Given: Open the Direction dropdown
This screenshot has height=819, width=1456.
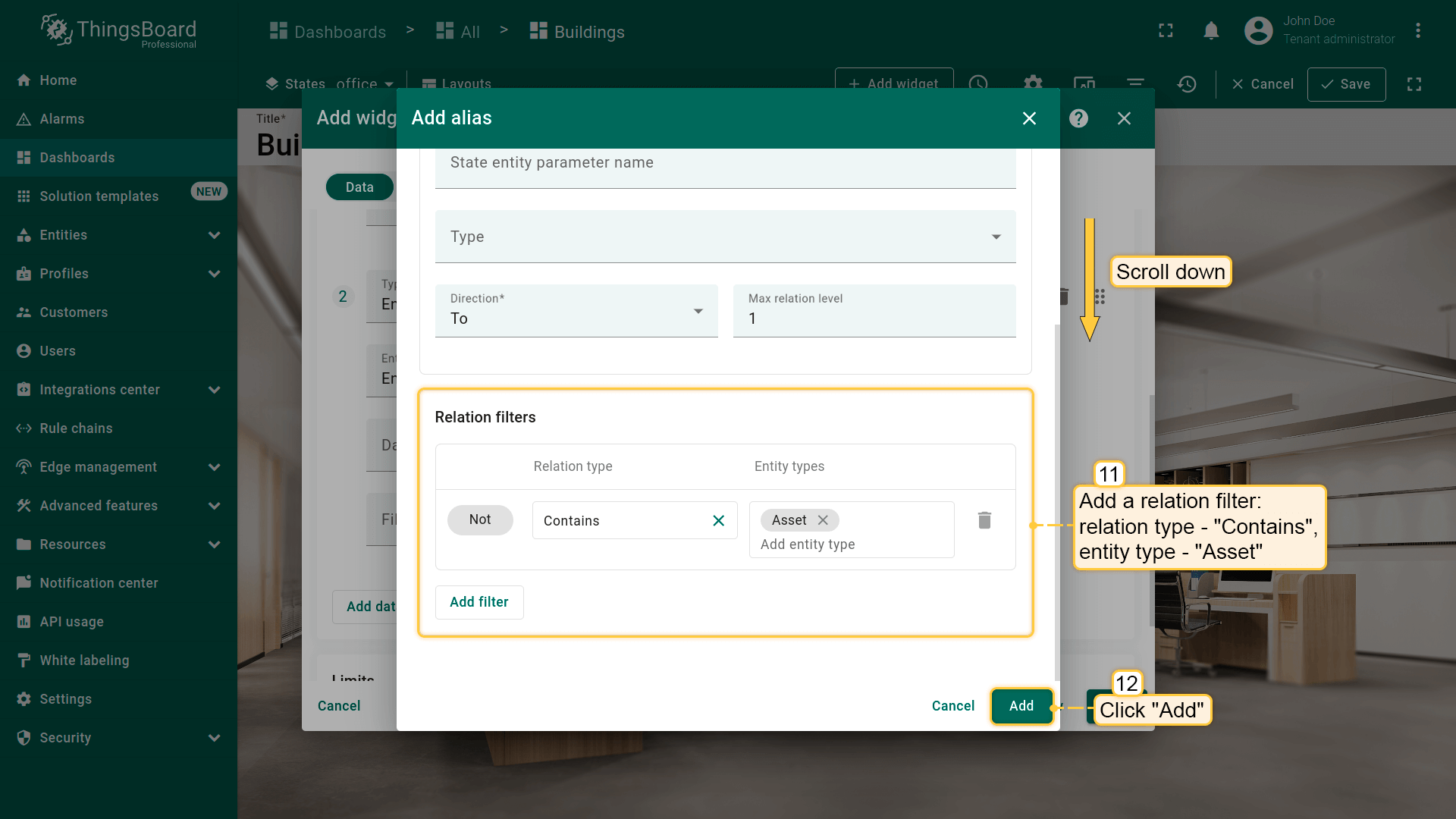Looking at the screenshot, I should pyautogui.click(x=576, y=312).
